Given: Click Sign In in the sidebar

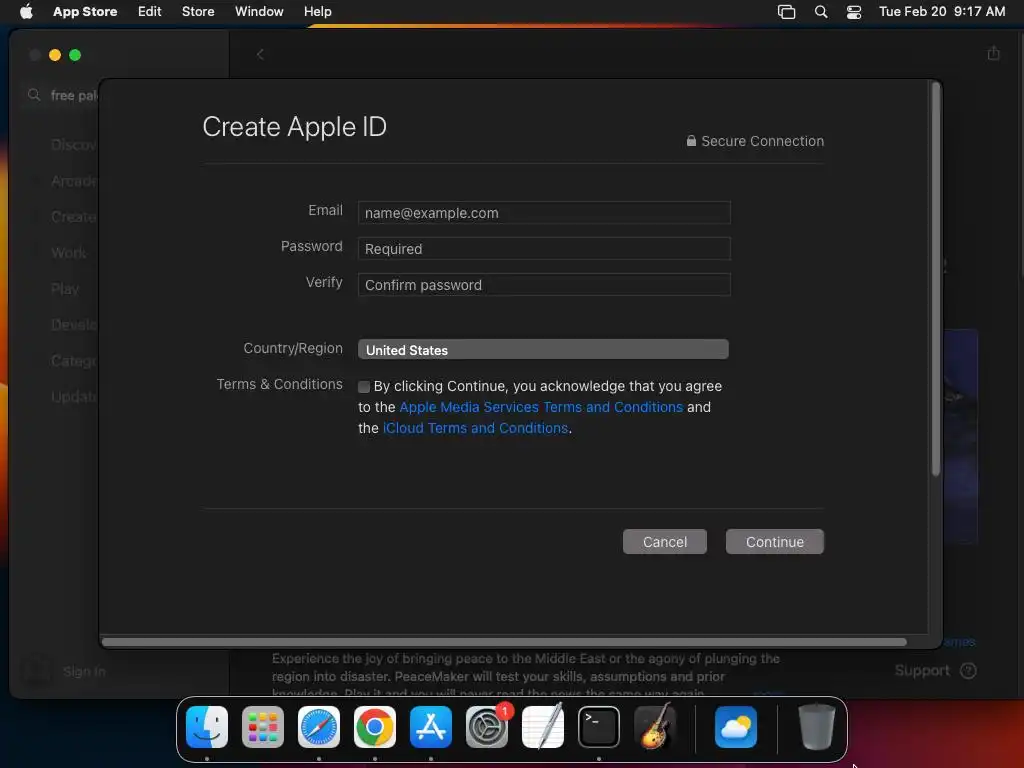Looking at the screenshot, I should click(x=84, y=671).
